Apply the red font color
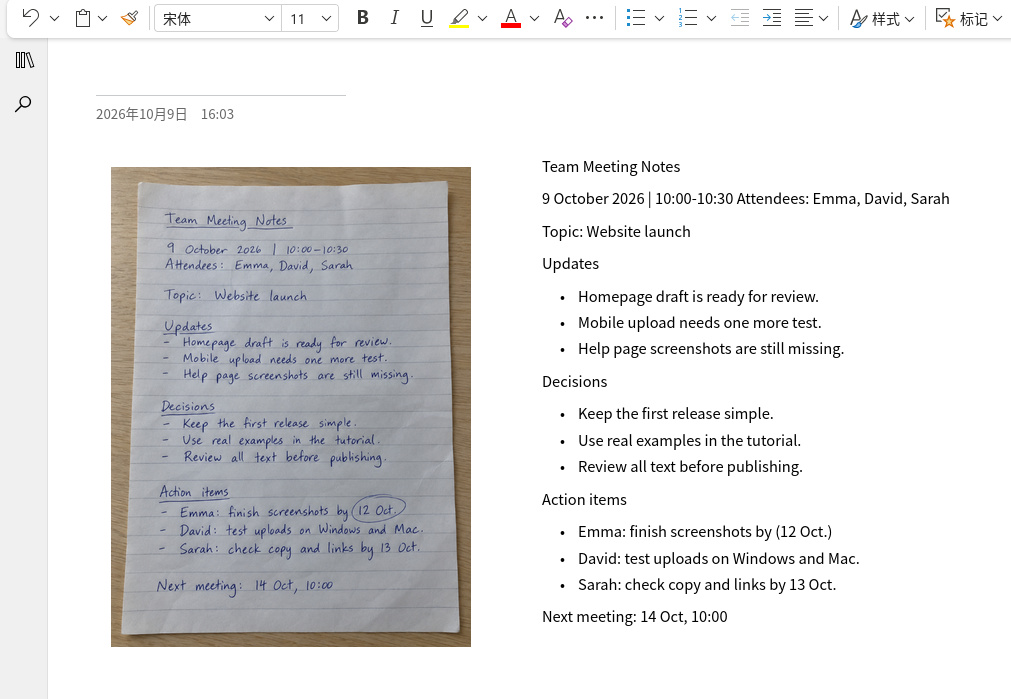1011x699 pixels. [x=511, y=18]
